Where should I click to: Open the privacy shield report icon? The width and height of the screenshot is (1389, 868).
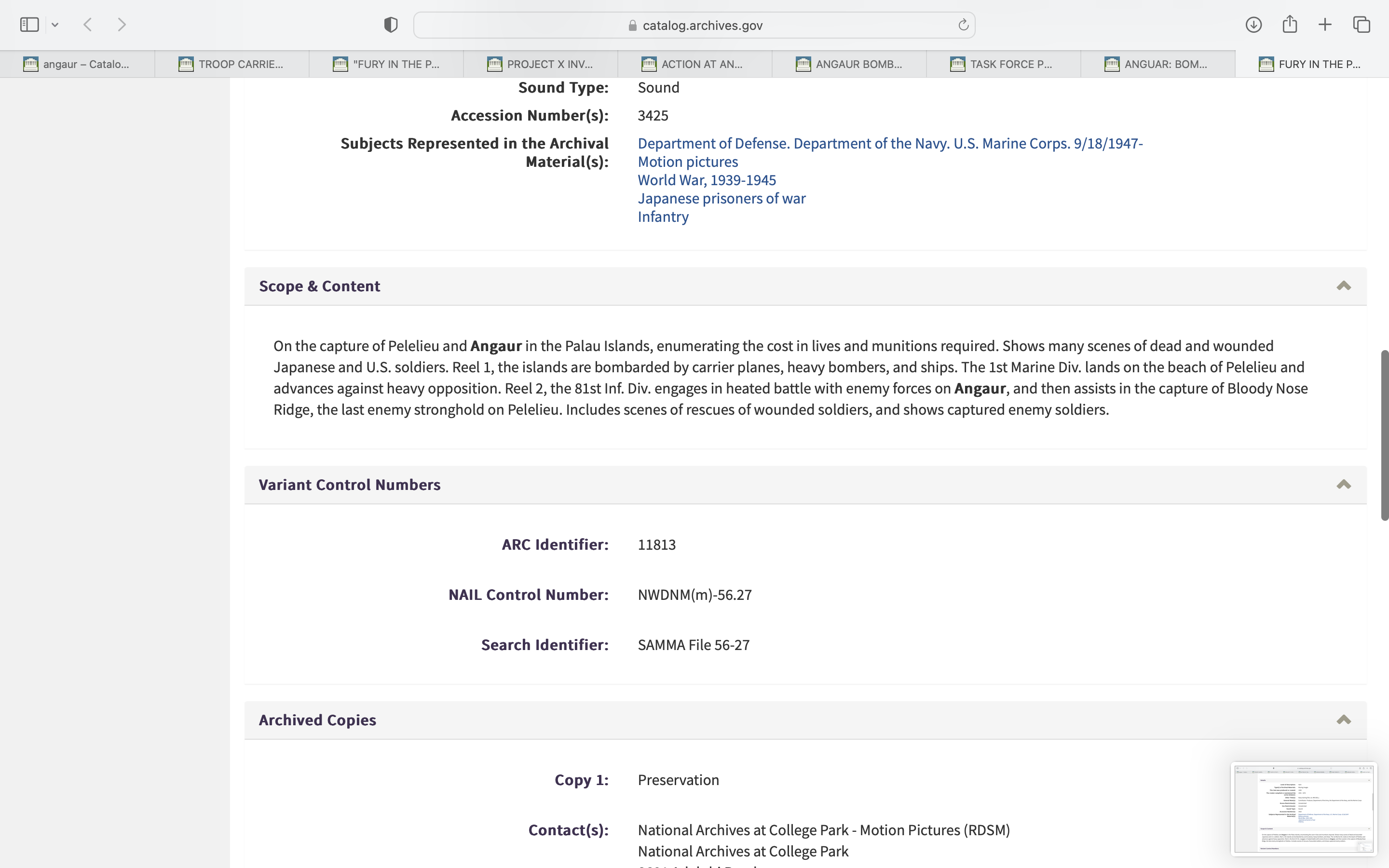(x=391, y=25)
